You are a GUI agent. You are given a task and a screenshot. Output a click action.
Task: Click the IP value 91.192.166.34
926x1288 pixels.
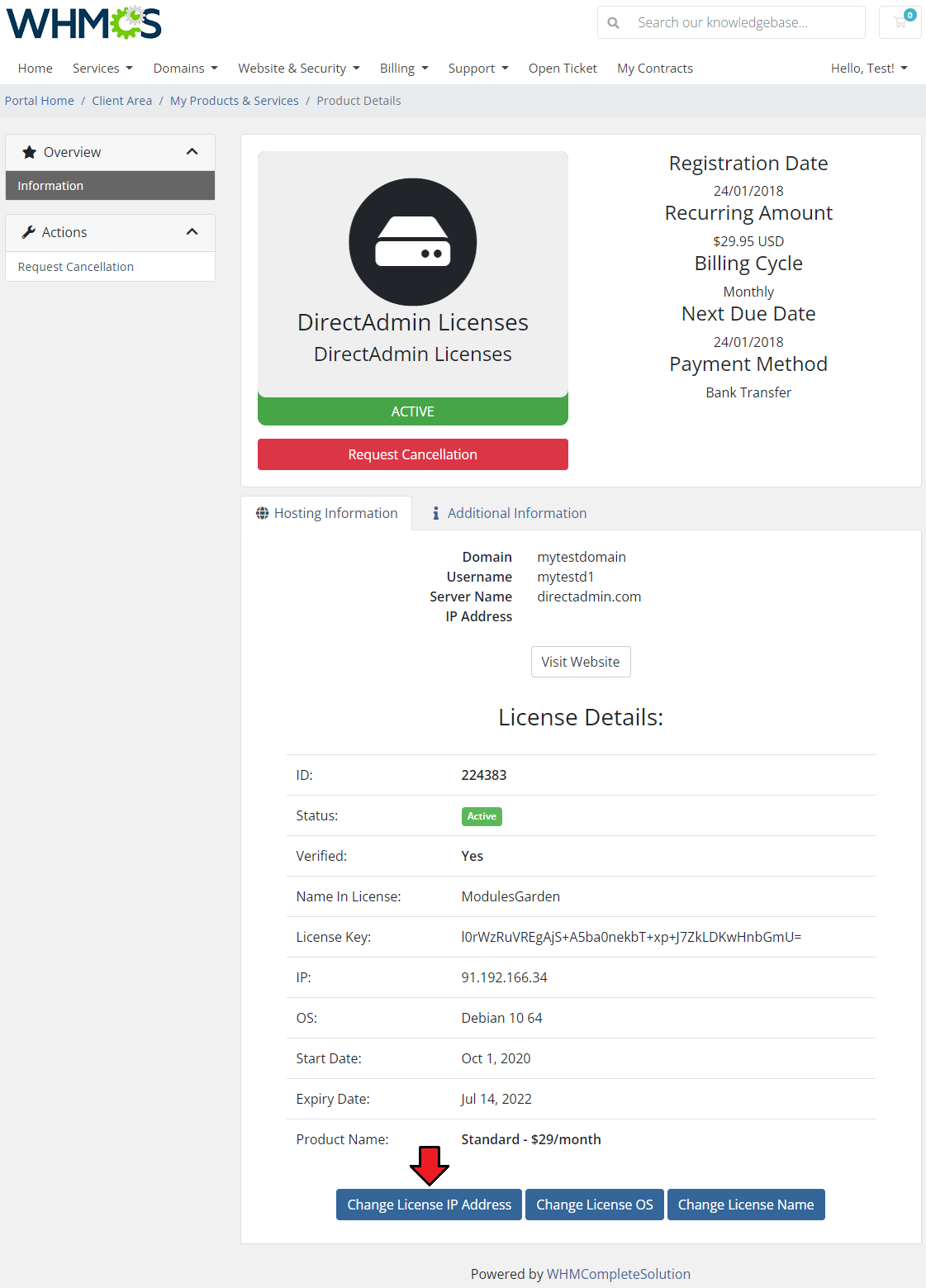point(504,977)
